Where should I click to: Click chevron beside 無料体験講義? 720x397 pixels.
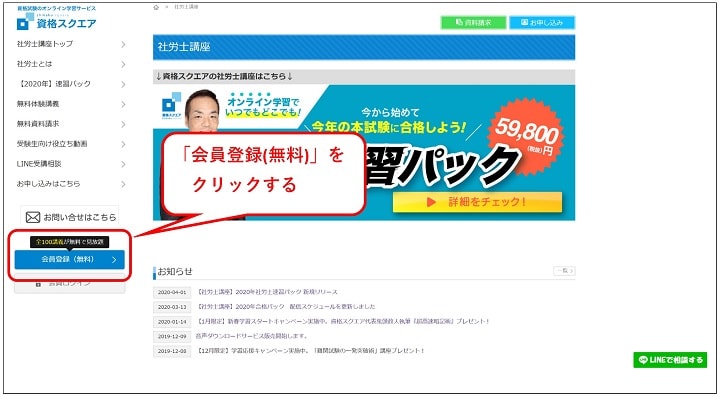pos(123,105)
